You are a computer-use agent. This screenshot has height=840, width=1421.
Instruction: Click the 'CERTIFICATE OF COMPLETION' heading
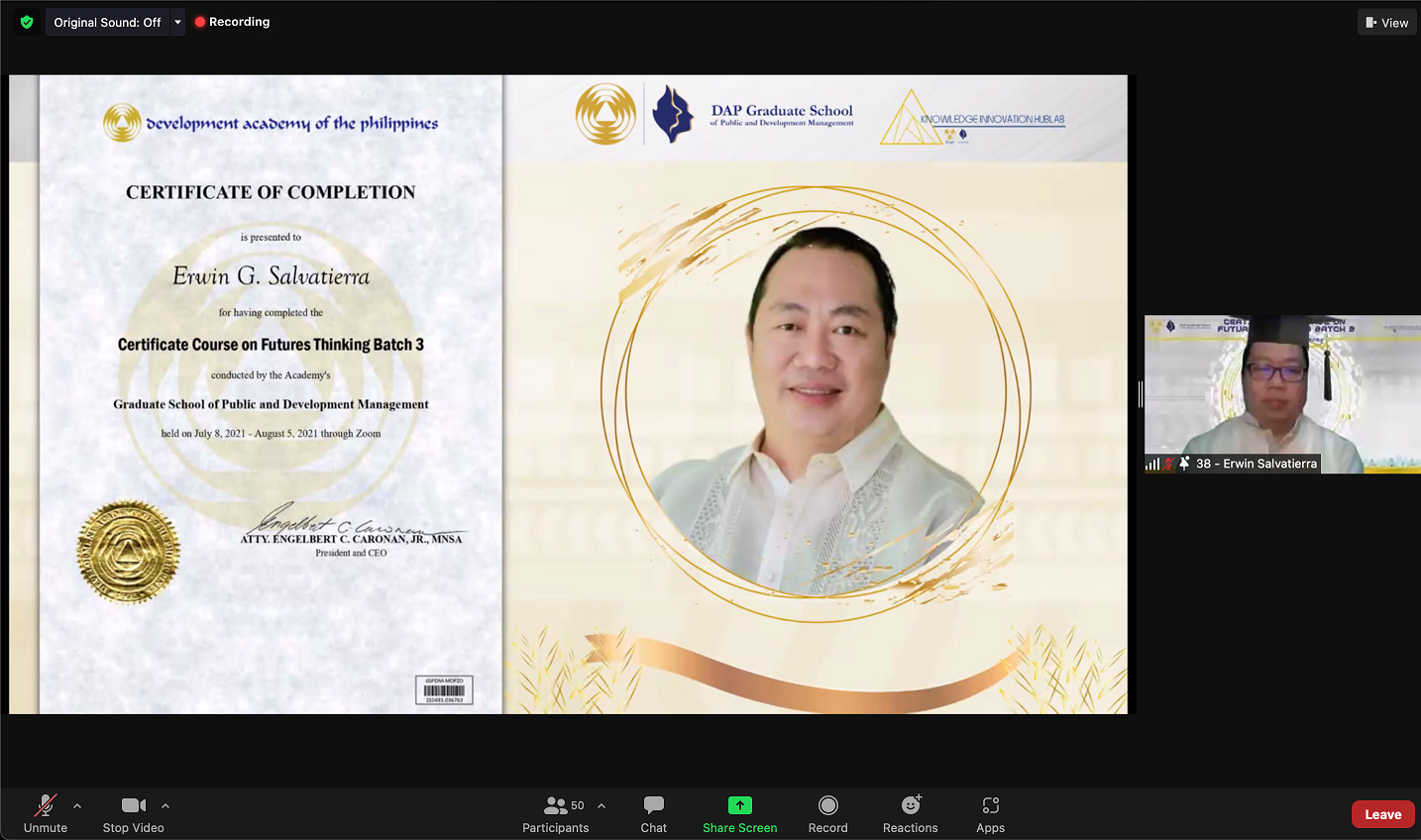tap(271, 192)
